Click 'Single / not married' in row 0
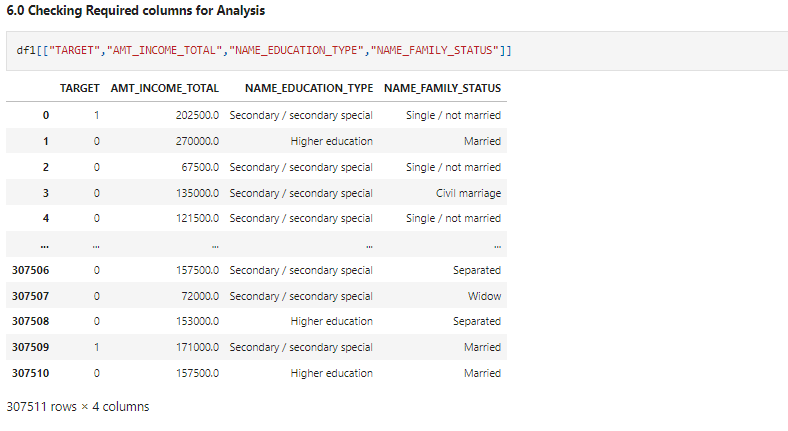 (x=453, y=116)
